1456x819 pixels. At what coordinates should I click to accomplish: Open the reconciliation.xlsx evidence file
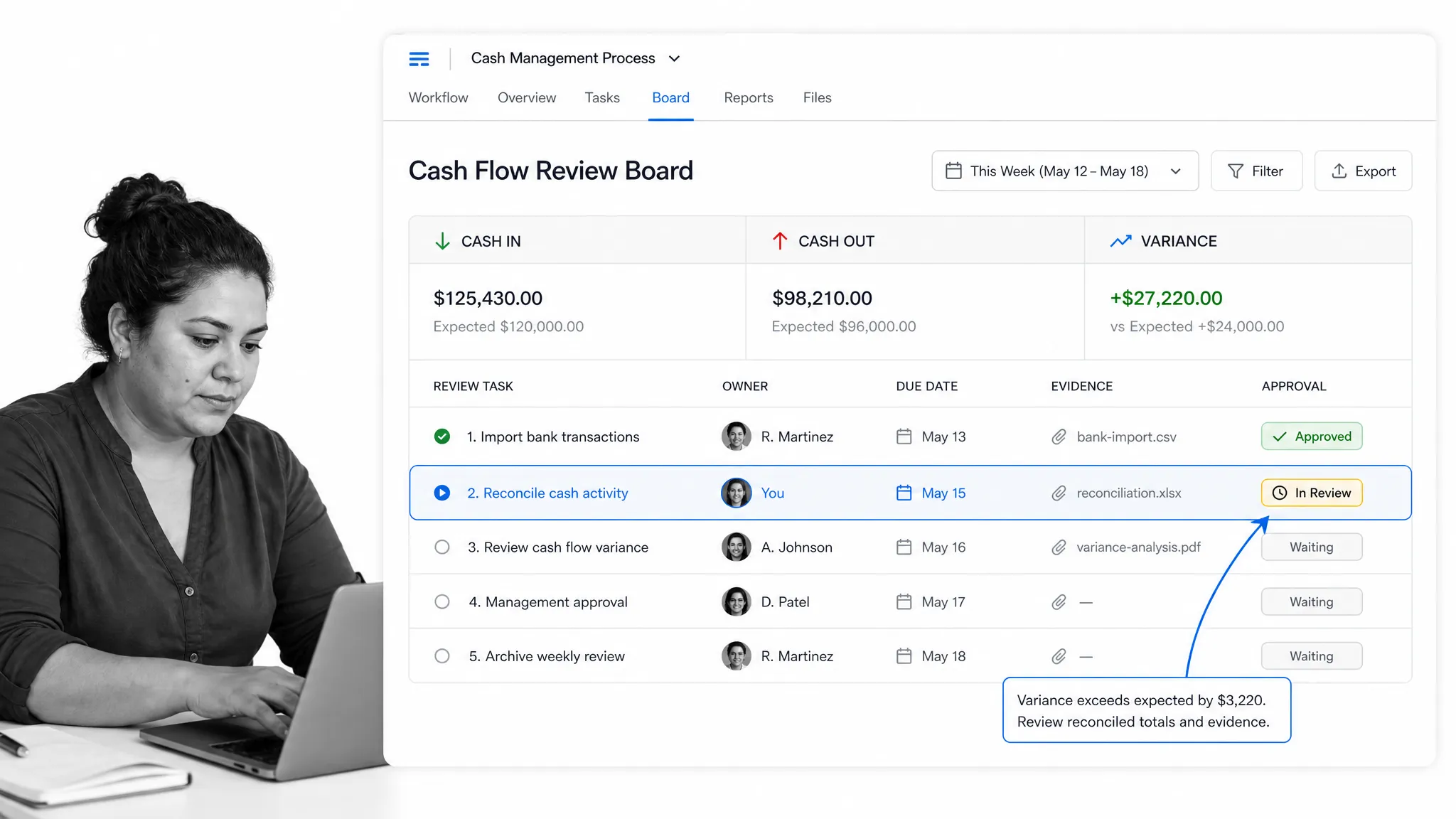[1129, 493]
